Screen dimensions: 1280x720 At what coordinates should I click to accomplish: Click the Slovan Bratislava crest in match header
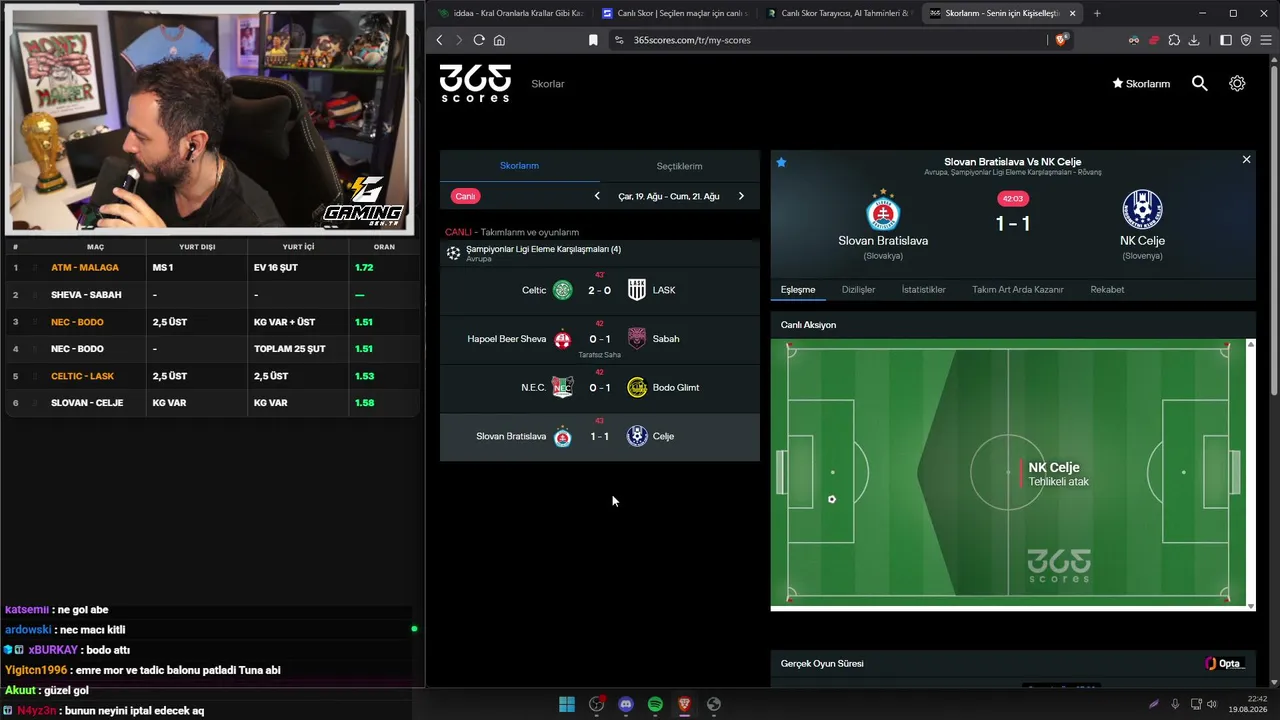883,210
